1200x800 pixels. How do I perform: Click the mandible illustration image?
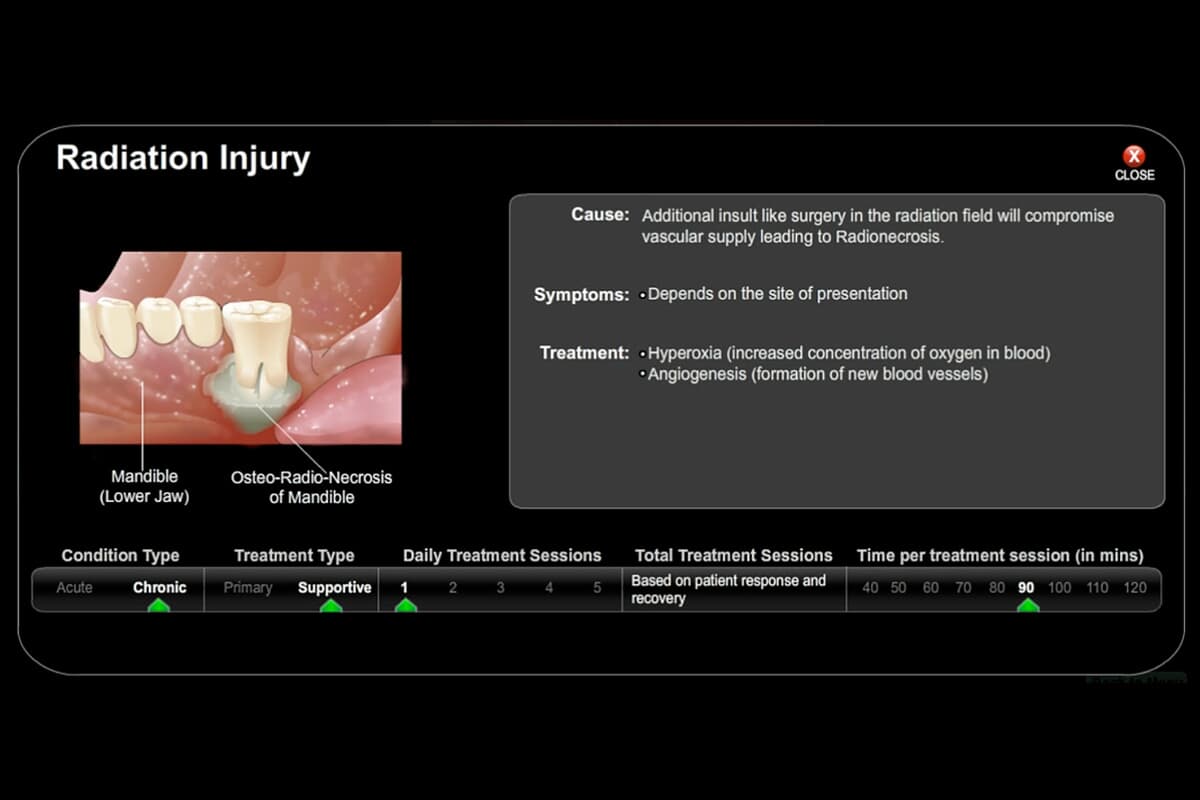point(240,347)
